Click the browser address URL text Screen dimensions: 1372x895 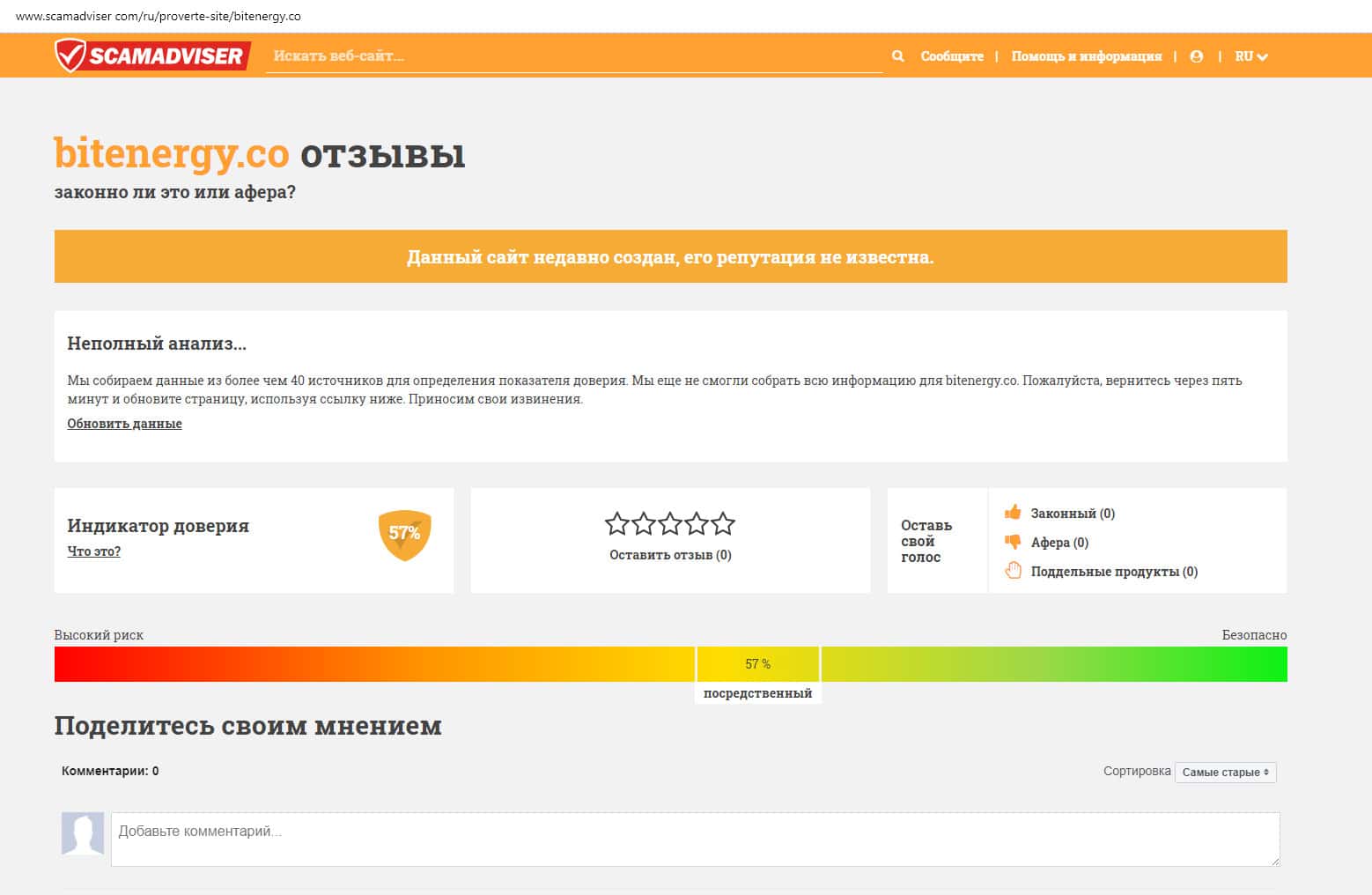[x=159, y=16]
